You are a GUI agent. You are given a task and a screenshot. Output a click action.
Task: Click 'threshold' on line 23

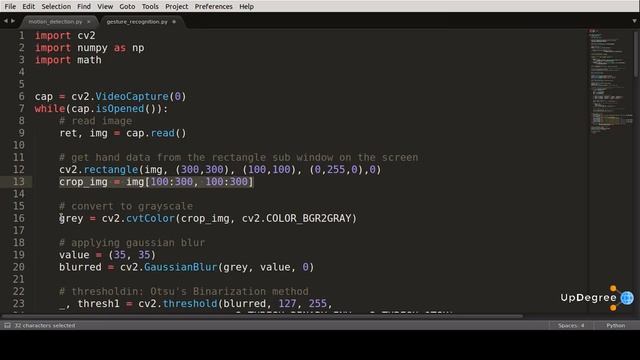coord(190,304)
